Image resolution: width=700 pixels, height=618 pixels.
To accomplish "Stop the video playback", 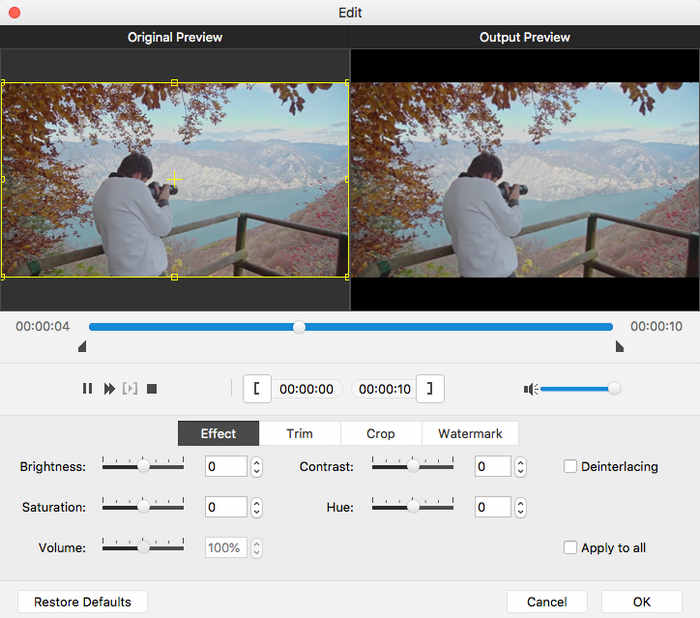I will [152, 389].
